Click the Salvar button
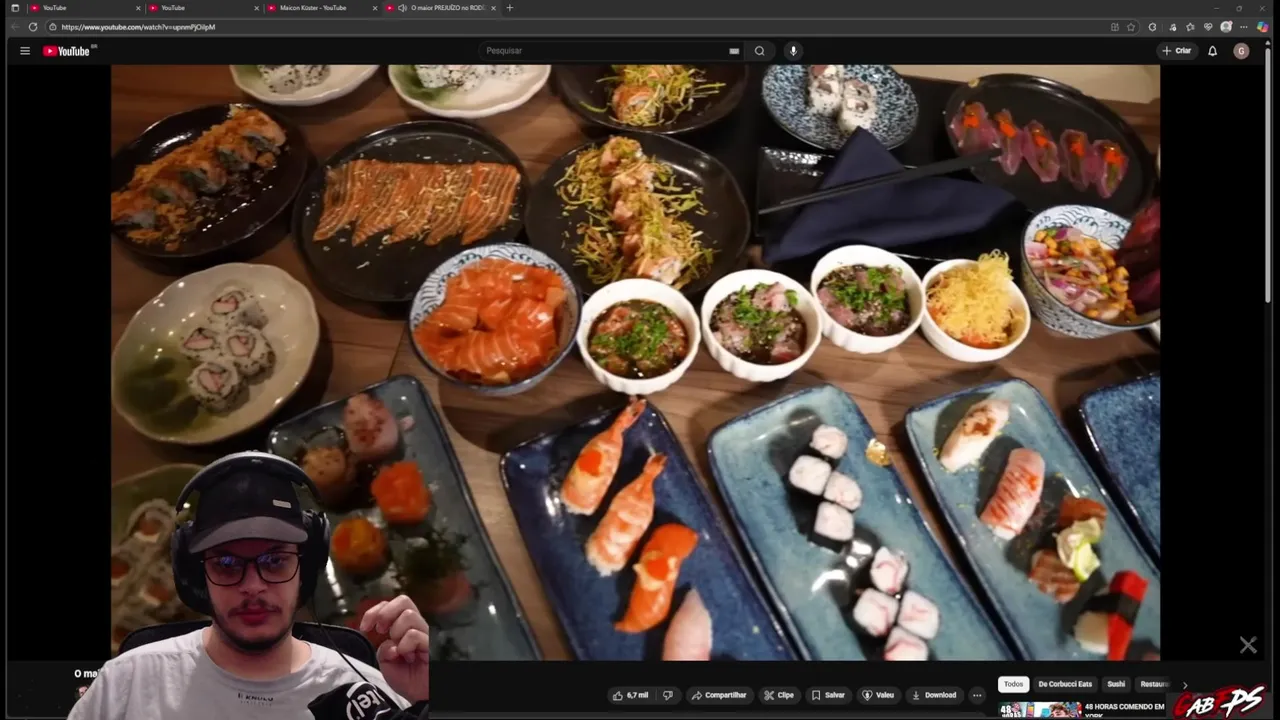This screenshot has width=1280, height=720. pos(828,695)
